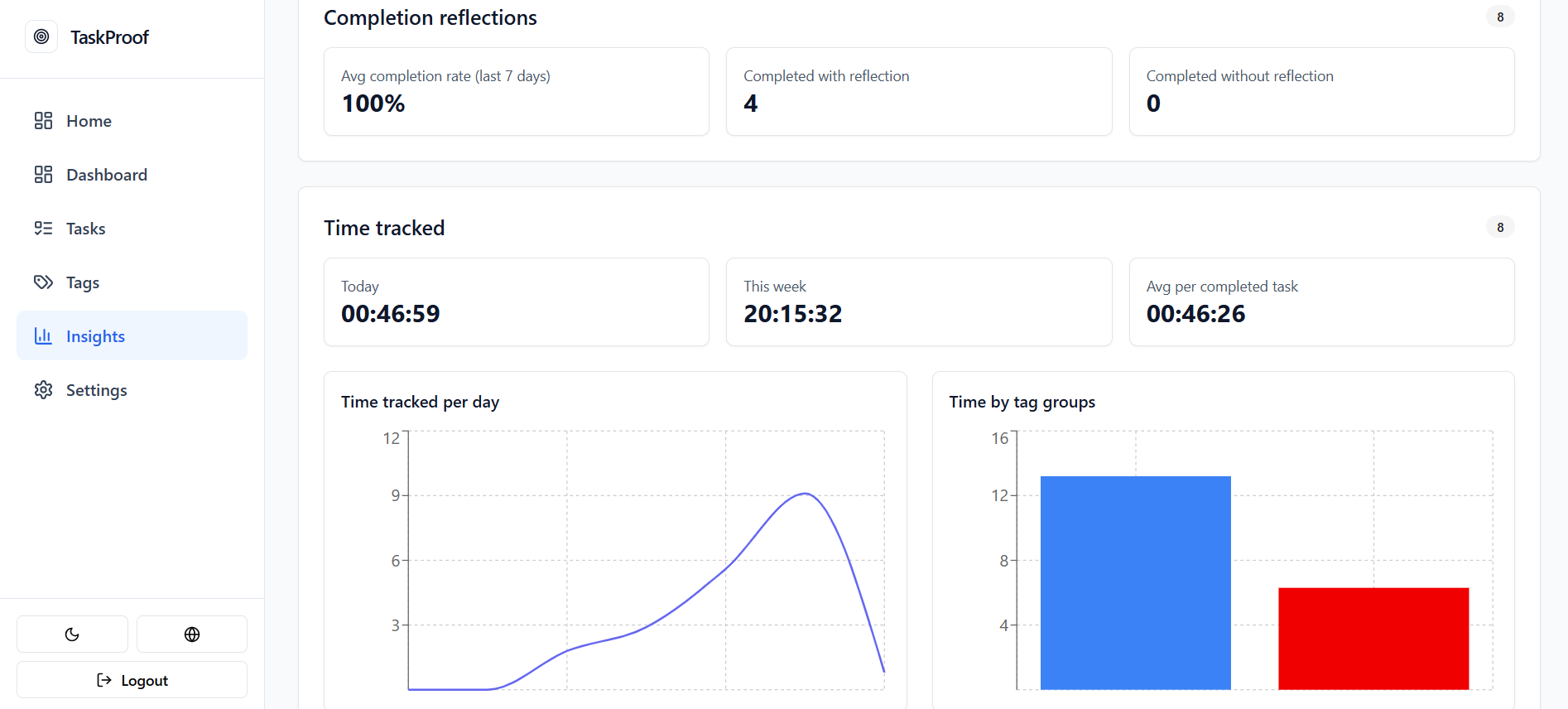
Task: Open the Insights bar chart icon
Action: (x=43, y=335)
